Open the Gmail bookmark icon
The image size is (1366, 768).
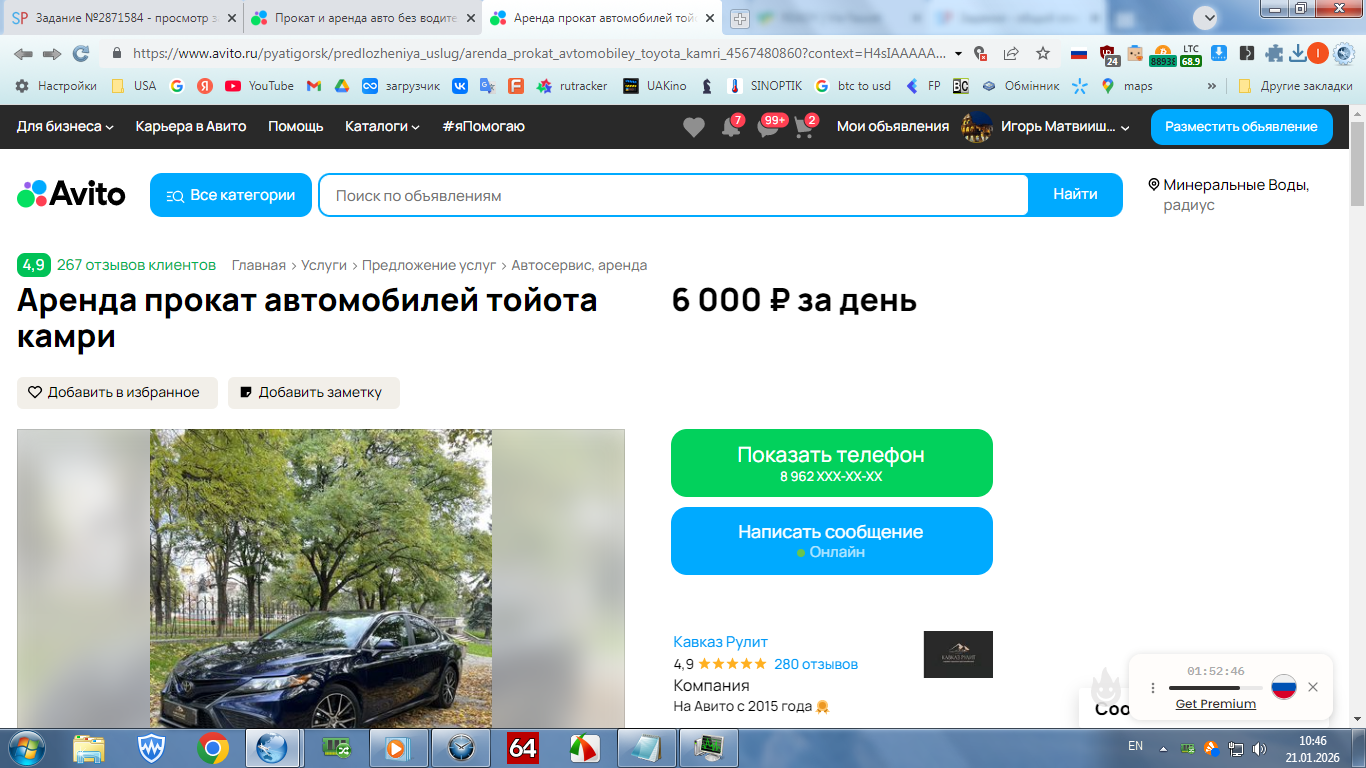[313, 86]
